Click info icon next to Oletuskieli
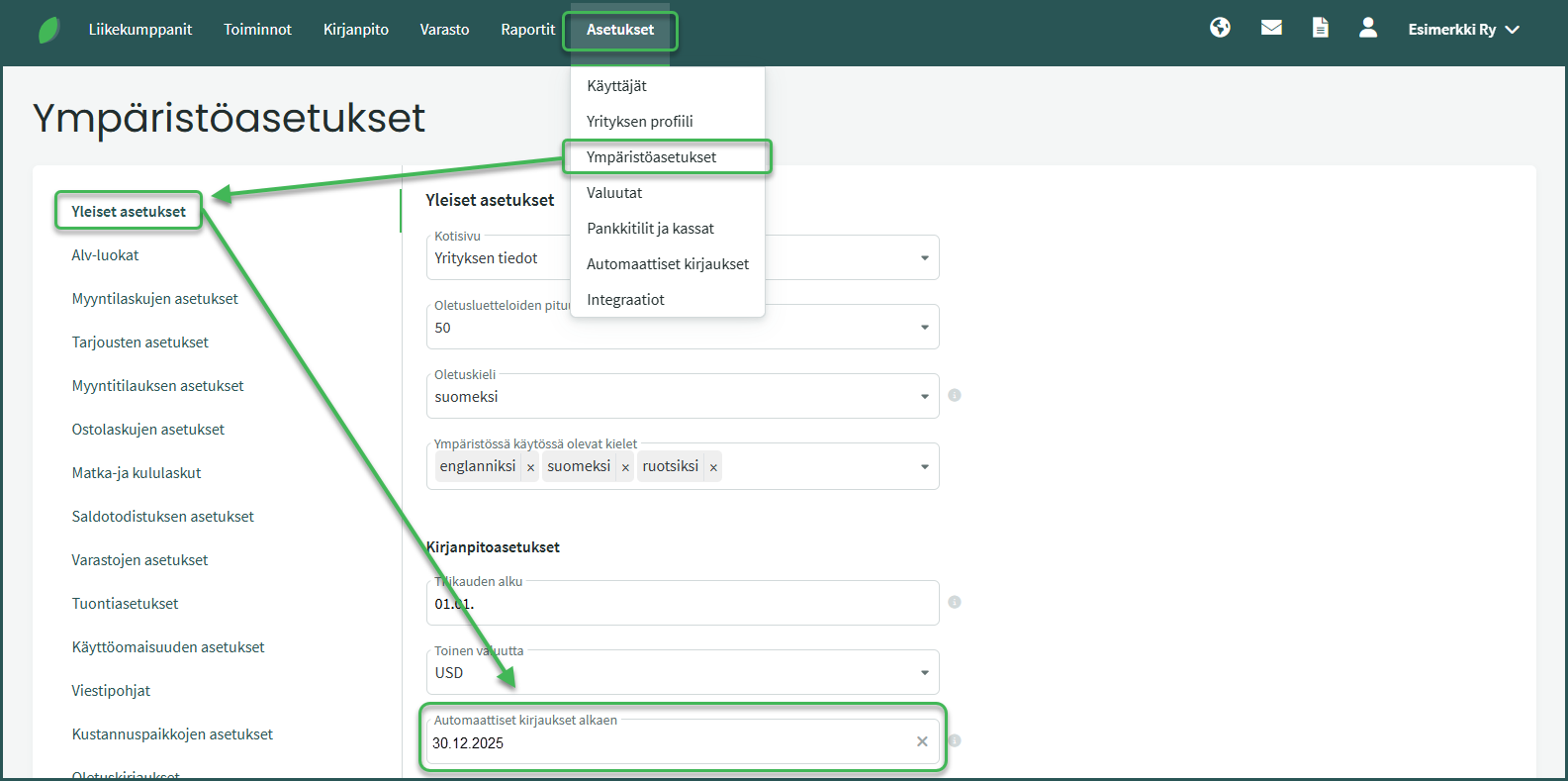 (955, 395)
